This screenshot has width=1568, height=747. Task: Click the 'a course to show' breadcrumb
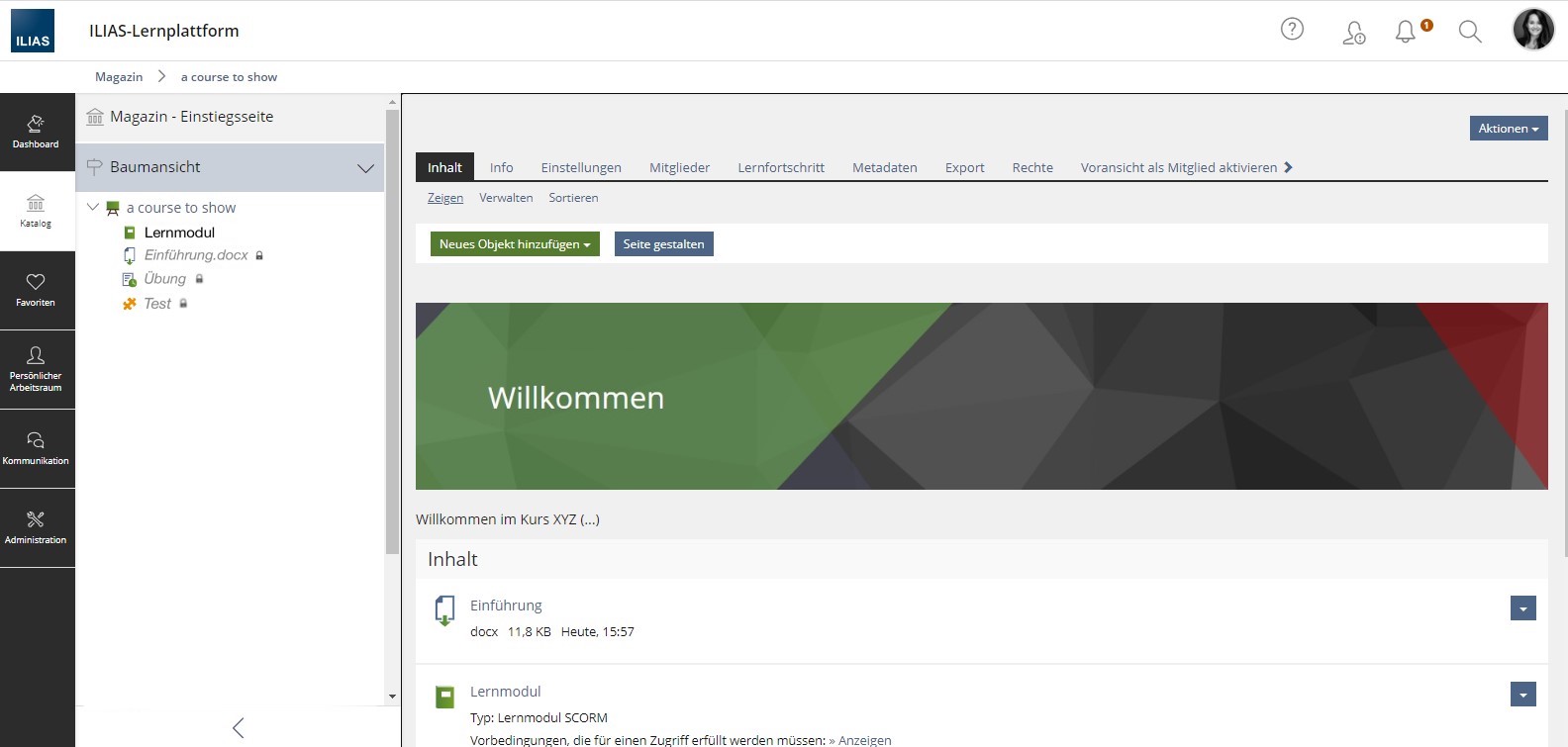229,77
